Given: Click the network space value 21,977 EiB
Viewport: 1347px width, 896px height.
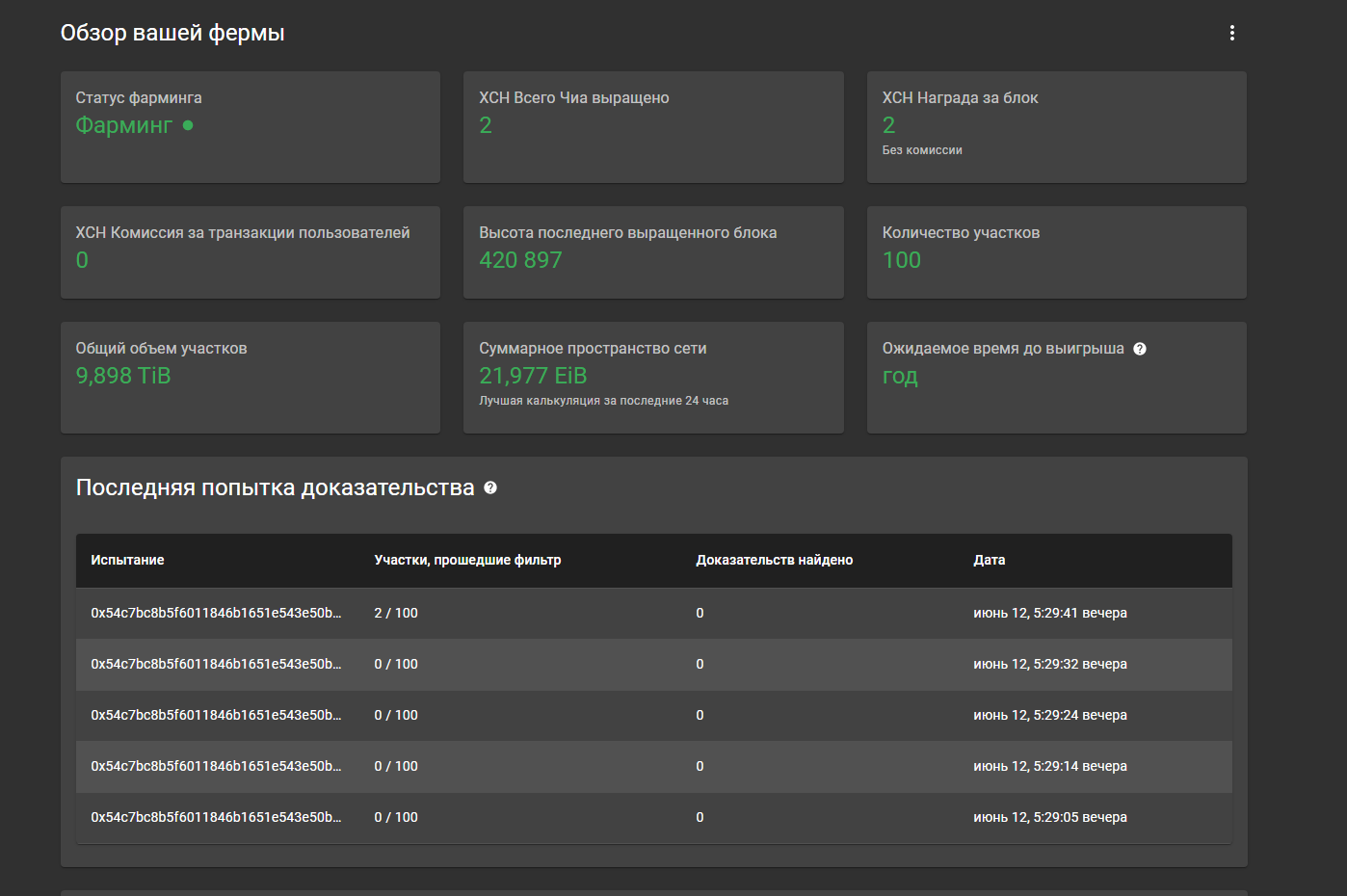Looking at the screenshot, I should (x=533, y=376).
